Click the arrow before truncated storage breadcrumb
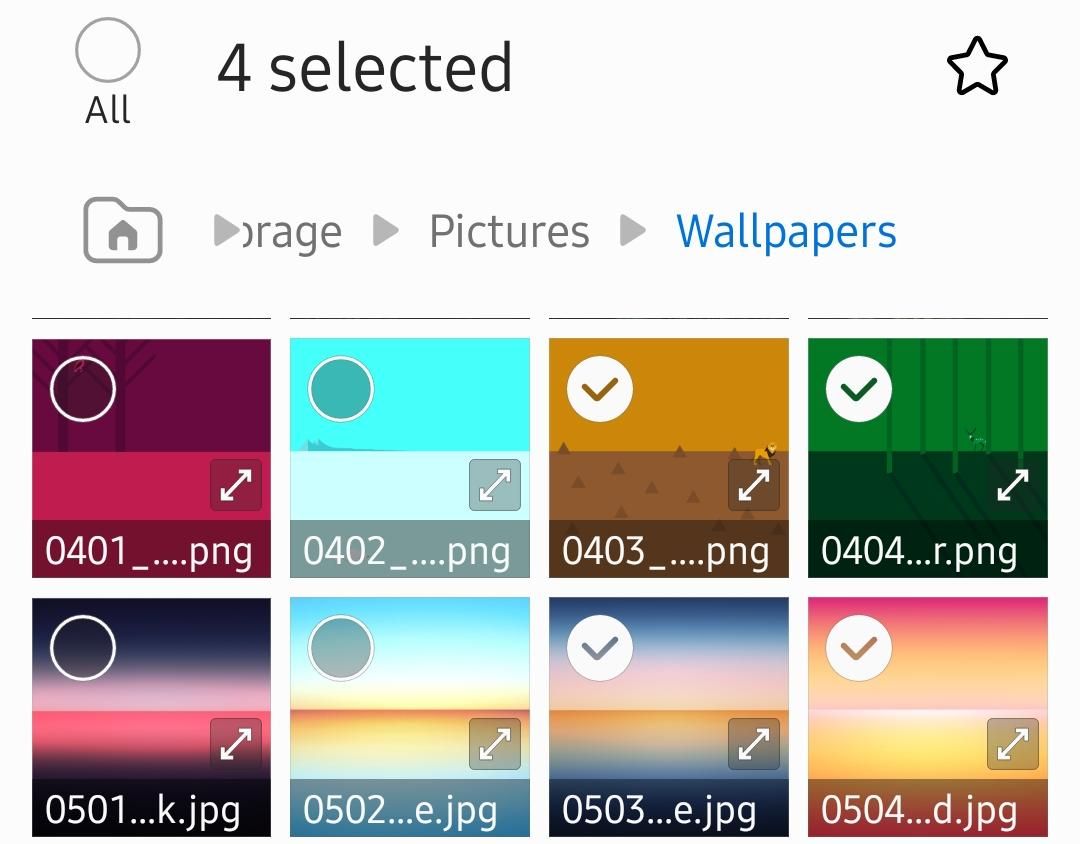Image resolution: width=1080 pixels, height=844 pixels. pos(223,231)
